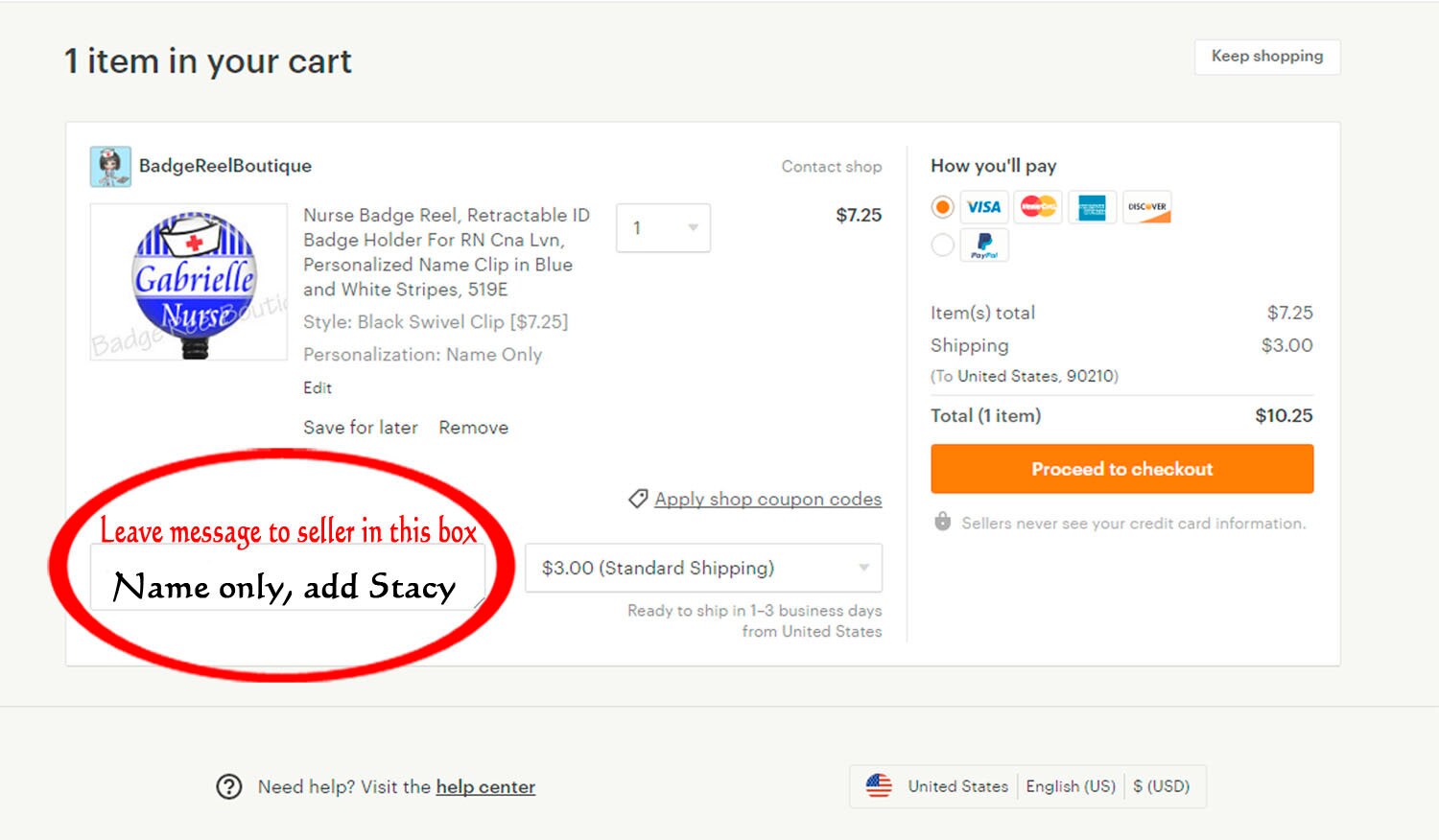Click the Discover card icon

[1147, 207]
